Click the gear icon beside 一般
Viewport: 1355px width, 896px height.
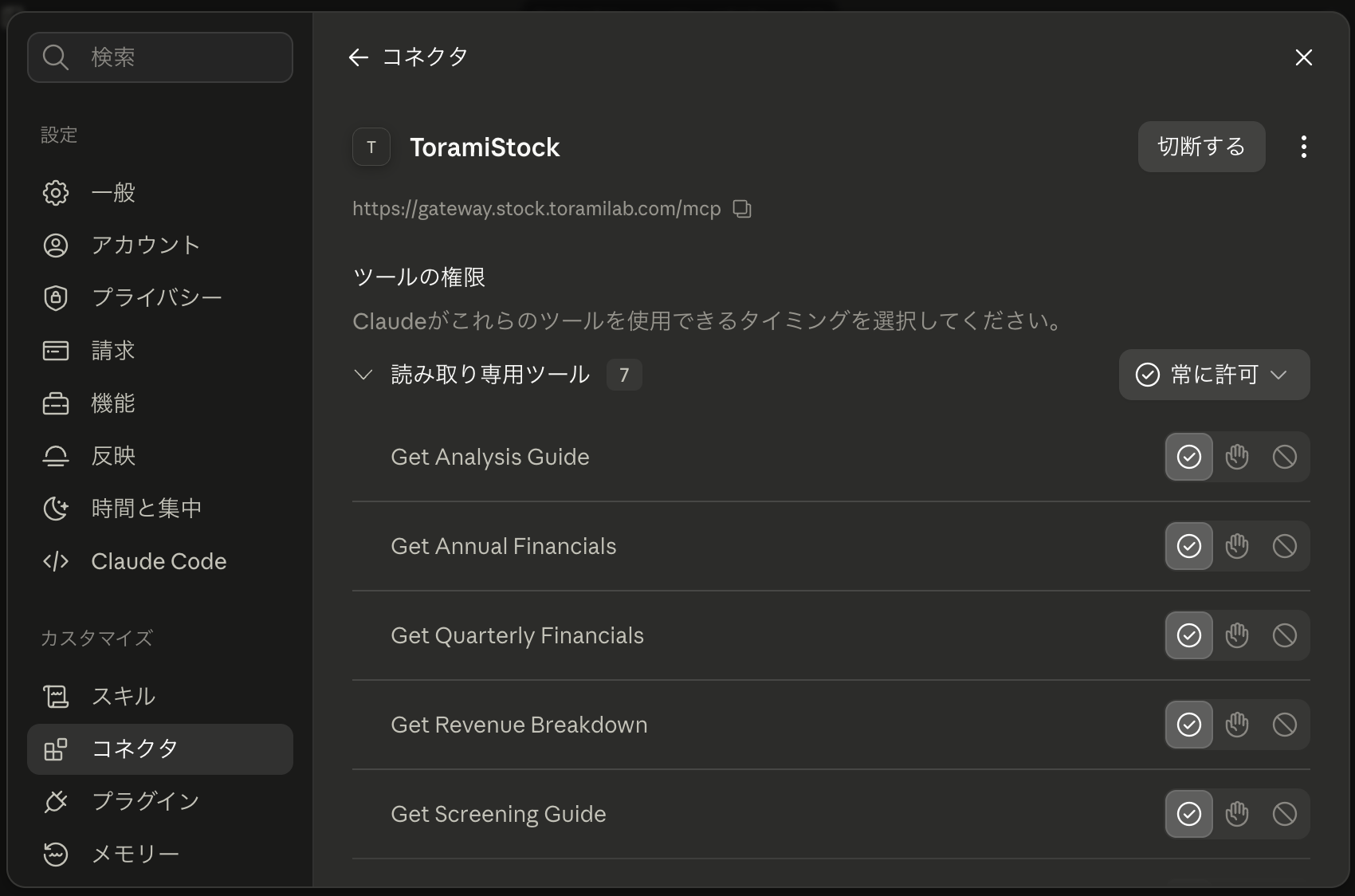tap(56, 193)
